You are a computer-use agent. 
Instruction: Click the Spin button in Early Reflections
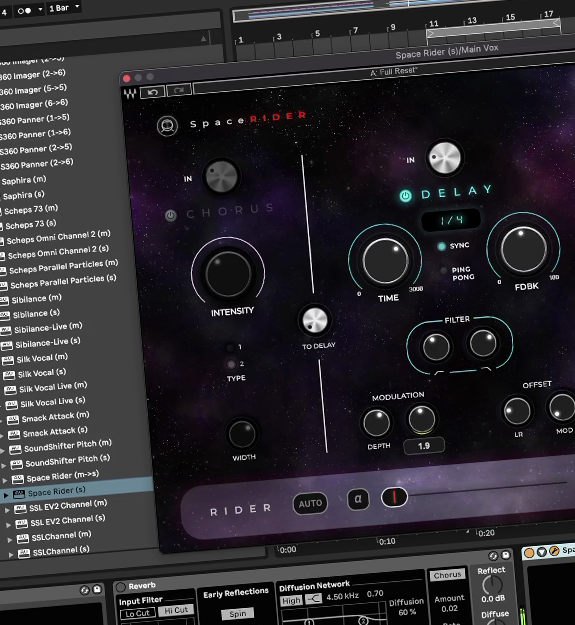(x=237, y=614)
